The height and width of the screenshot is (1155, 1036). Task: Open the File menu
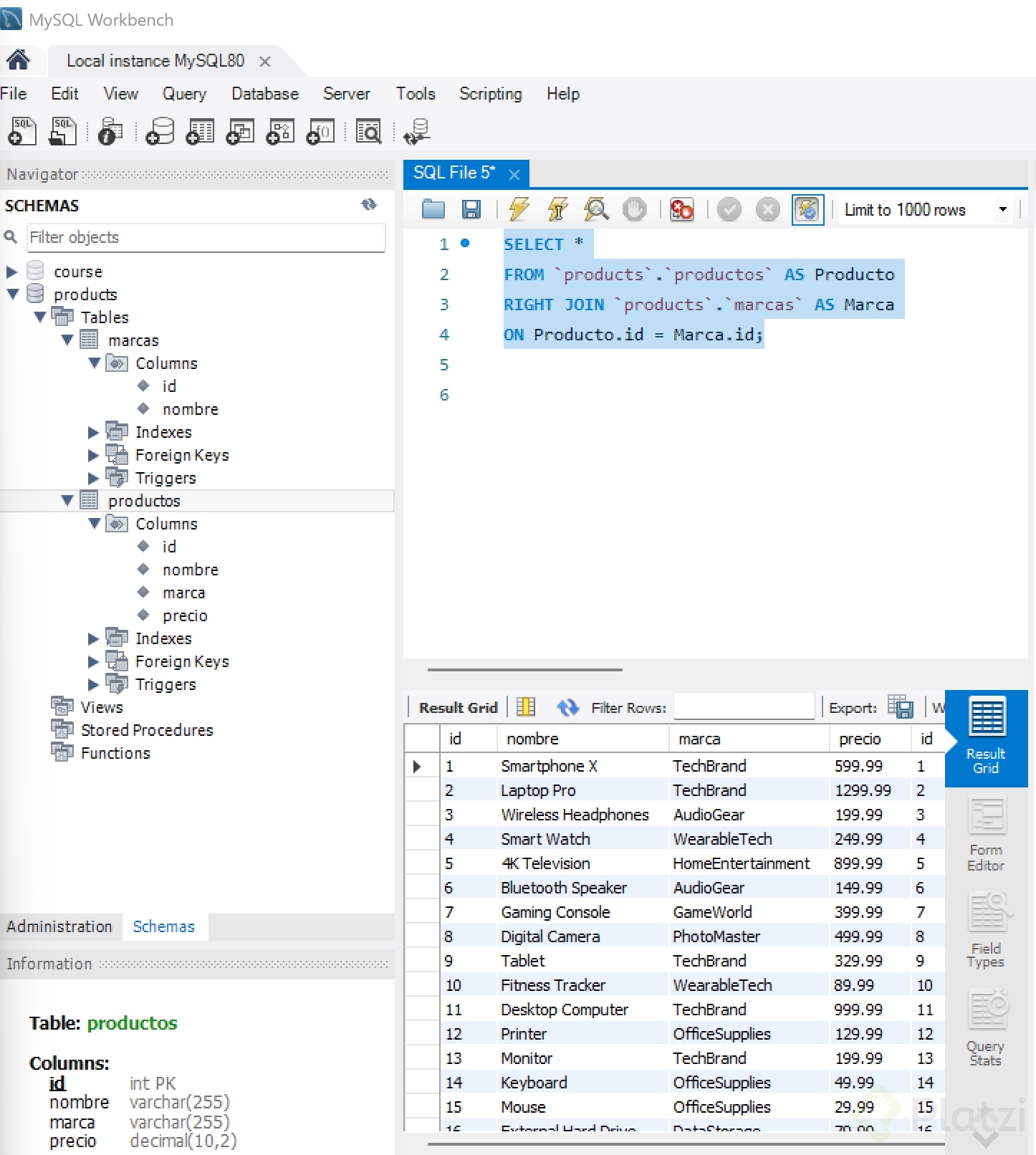14,94
